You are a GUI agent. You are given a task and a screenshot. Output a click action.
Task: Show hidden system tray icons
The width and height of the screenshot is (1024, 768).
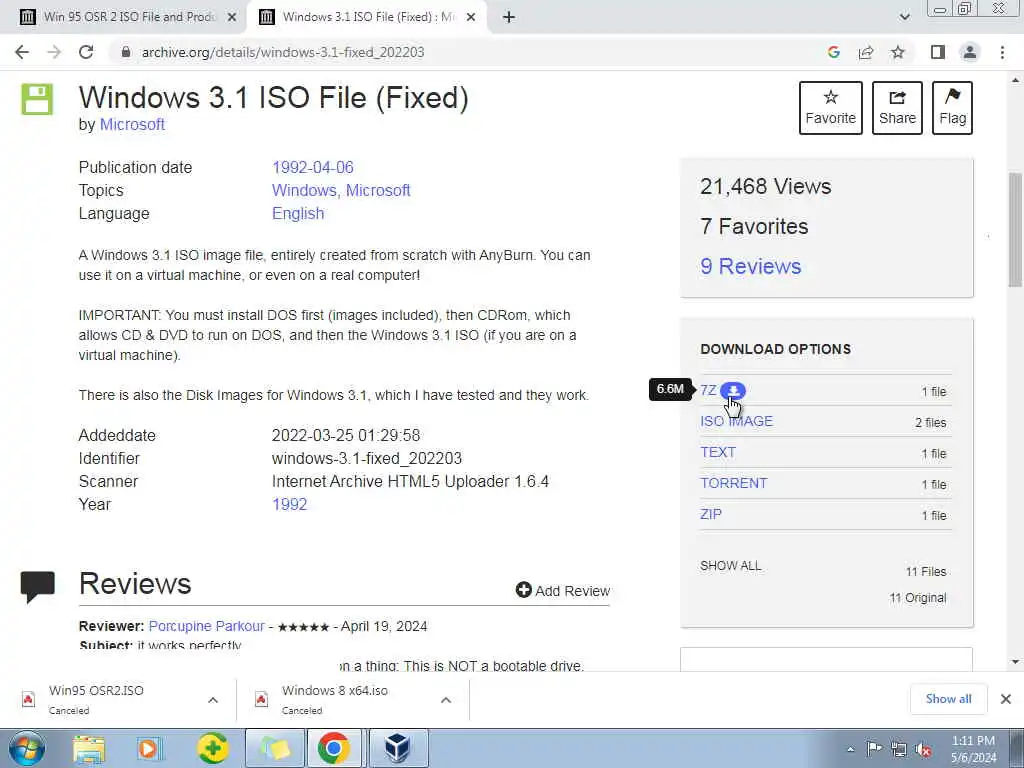850,750
